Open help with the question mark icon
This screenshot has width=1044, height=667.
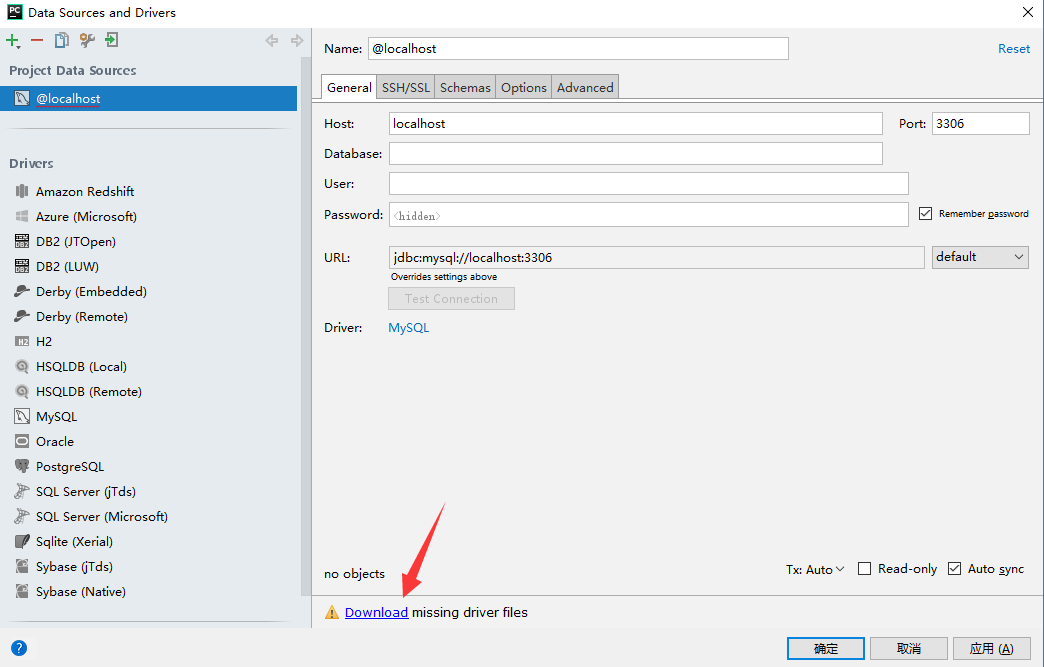click(x=19, y=648)
